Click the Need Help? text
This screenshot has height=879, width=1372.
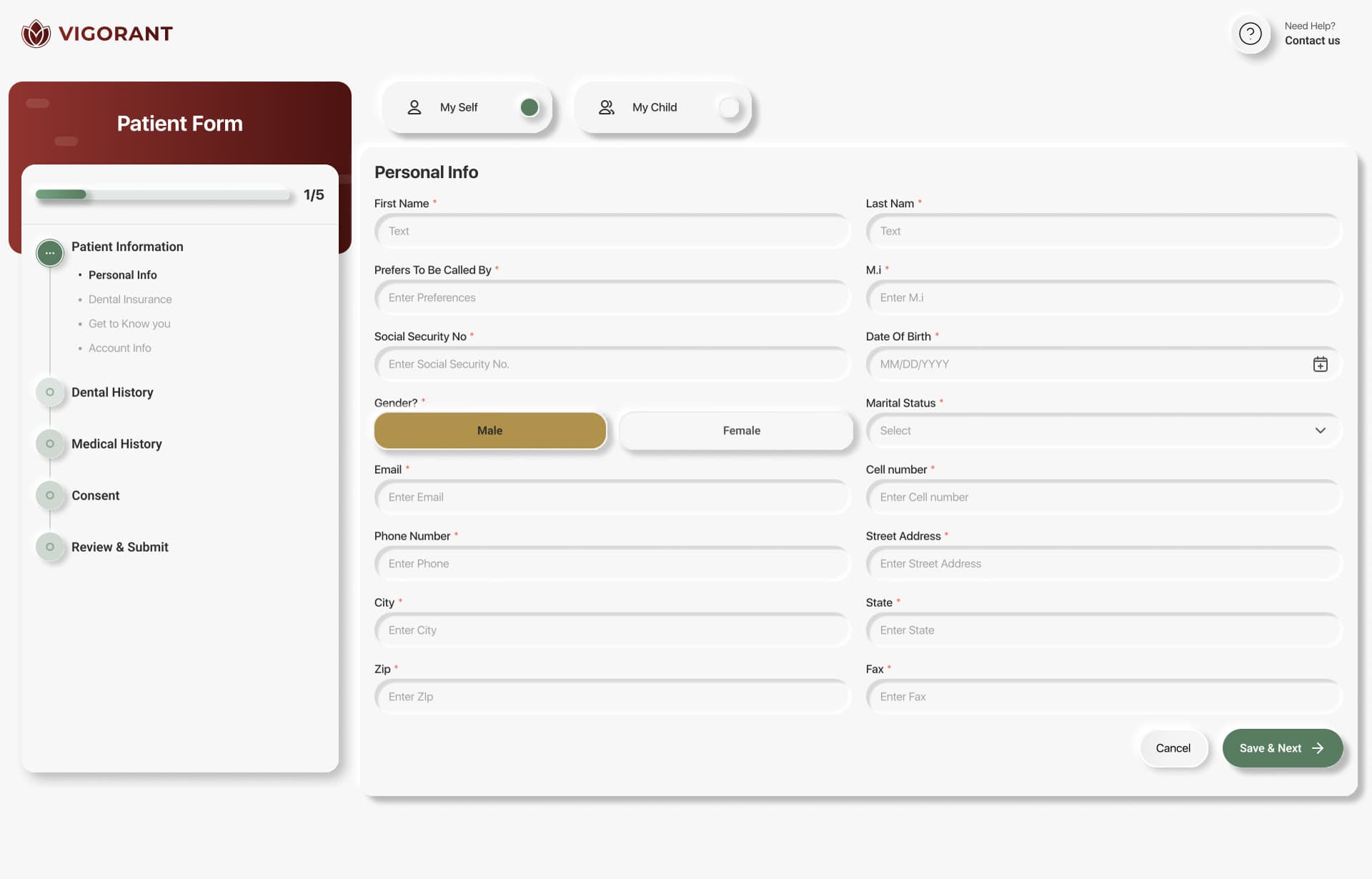click(x=1310, y=26)
